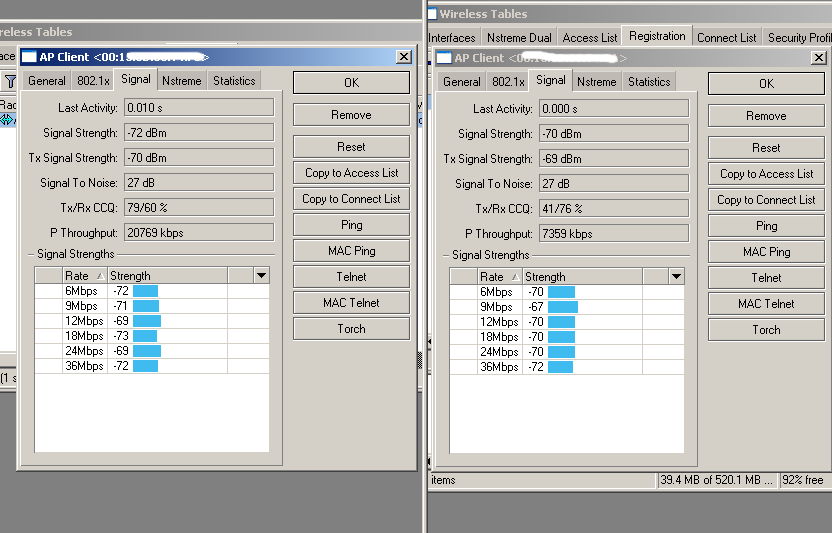Click the right AP Client window title icon

(x=444, y=58)
